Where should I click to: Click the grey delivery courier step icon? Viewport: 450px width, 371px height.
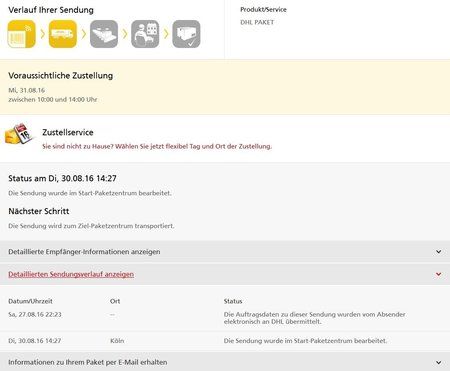[145, 34]
